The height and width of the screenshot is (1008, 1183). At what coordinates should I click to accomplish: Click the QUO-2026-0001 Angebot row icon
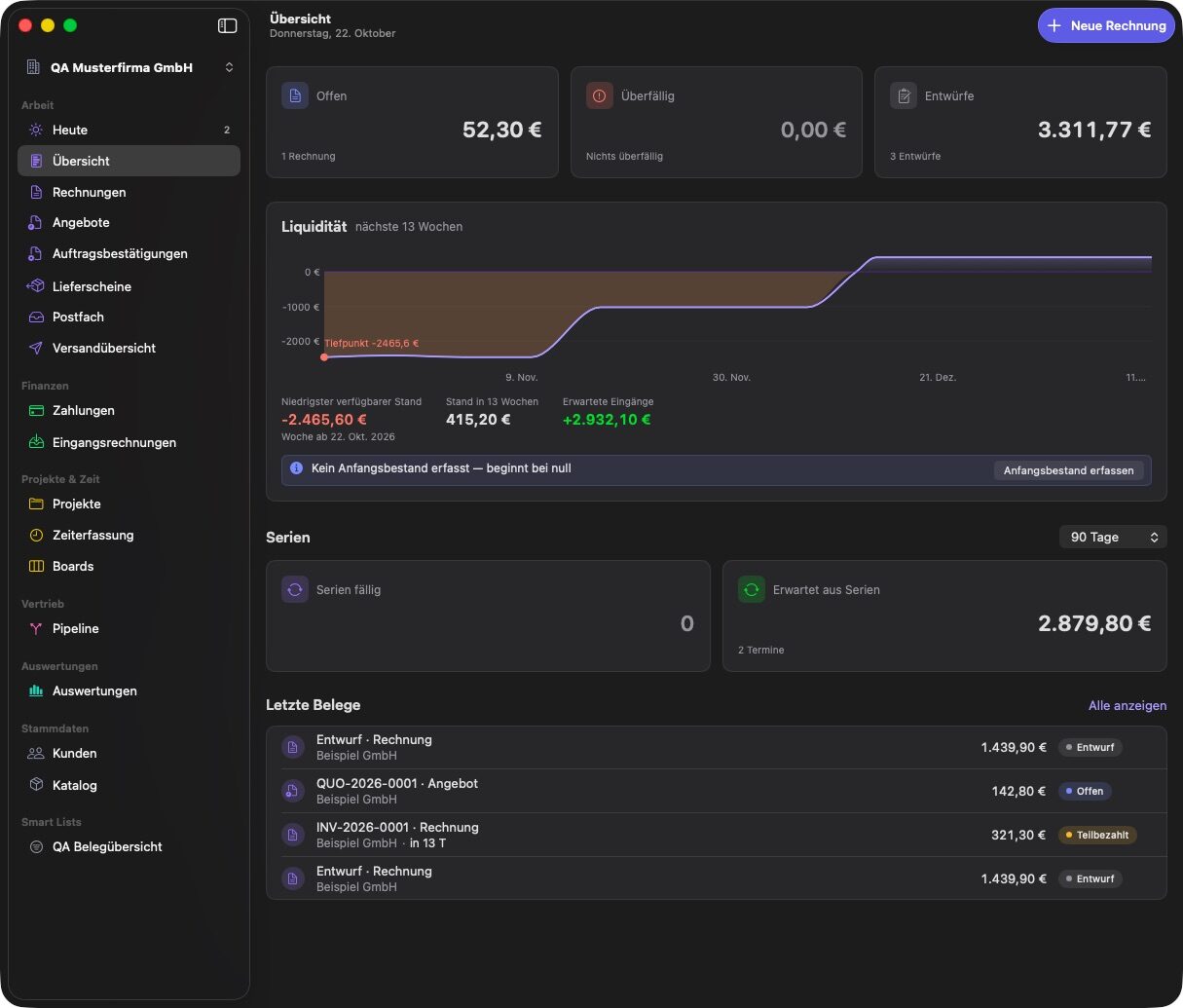coord(293,791)
